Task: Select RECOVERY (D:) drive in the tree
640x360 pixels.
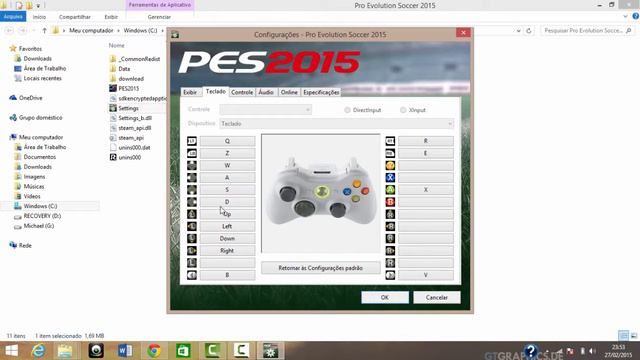Action: tap(42, 216)
